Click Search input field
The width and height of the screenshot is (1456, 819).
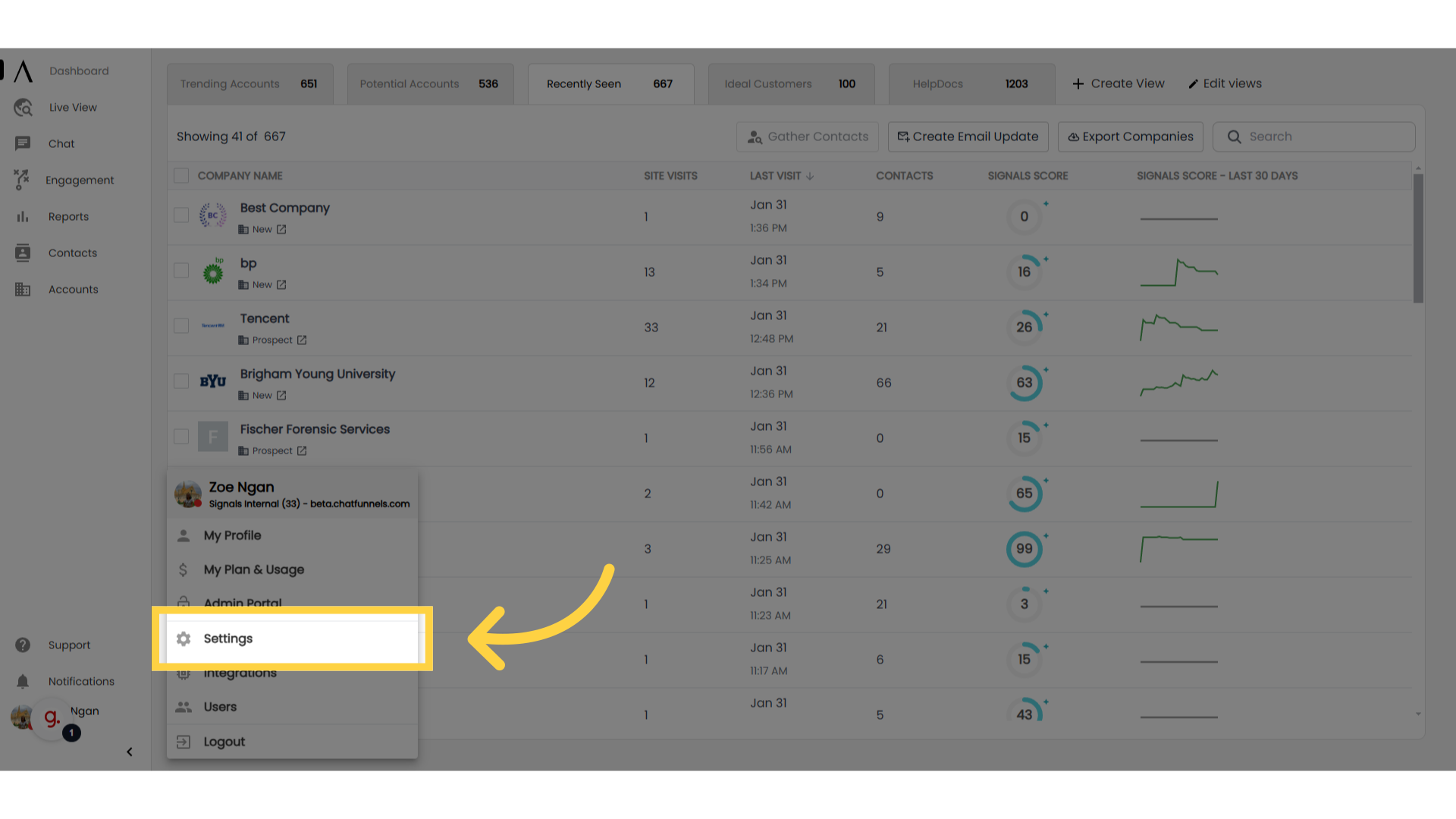(x=1314, y=136)
